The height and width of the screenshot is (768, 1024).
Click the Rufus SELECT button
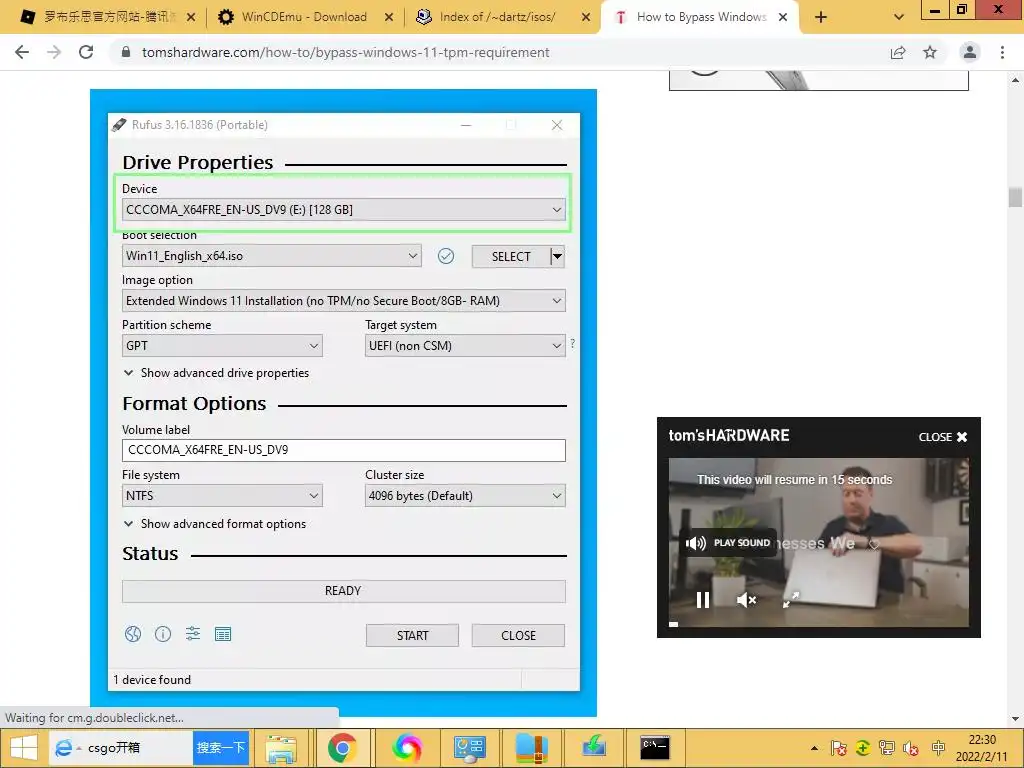tap(511, 256)
